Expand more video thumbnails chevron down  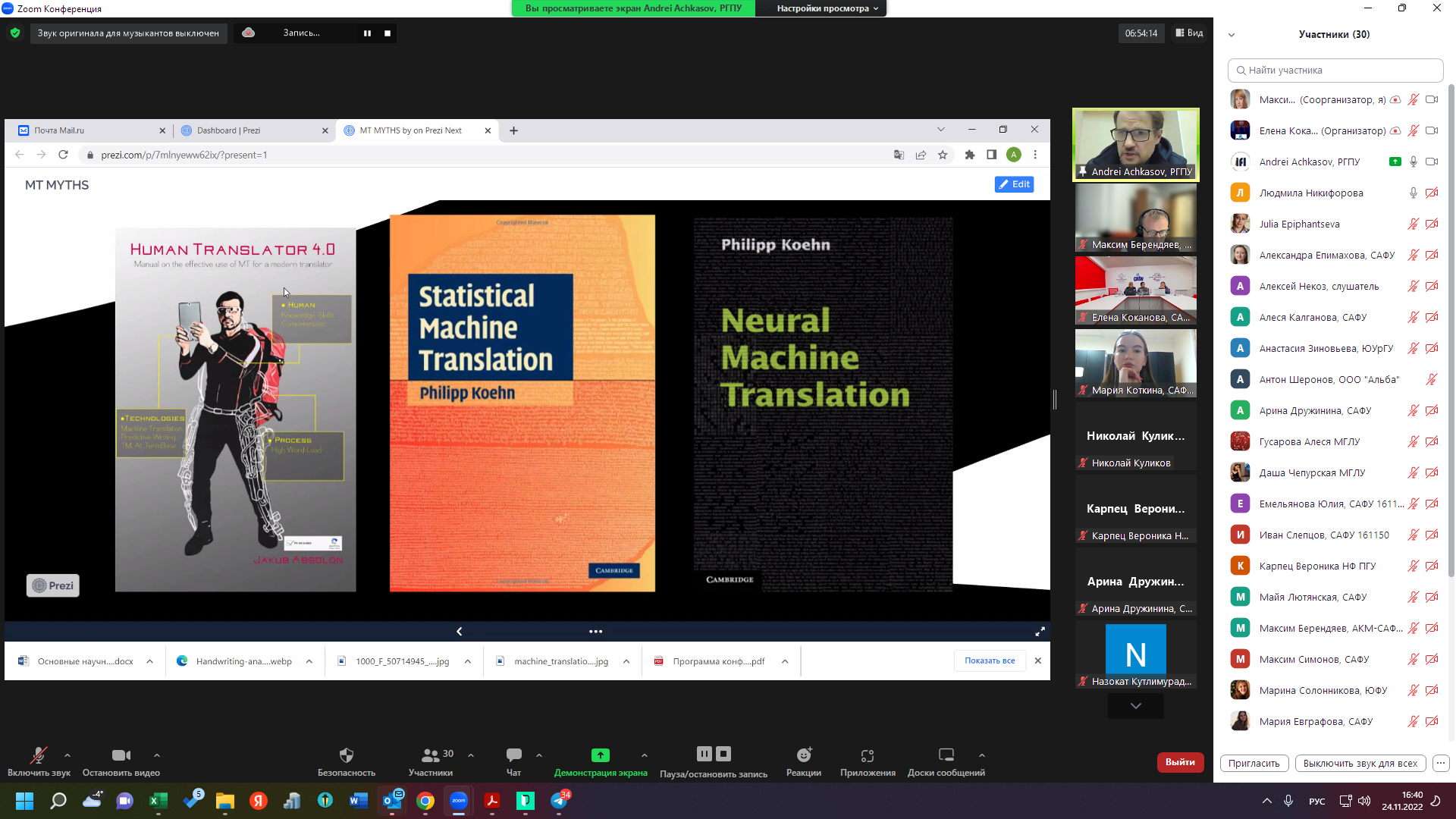(x=1135, y=706)
